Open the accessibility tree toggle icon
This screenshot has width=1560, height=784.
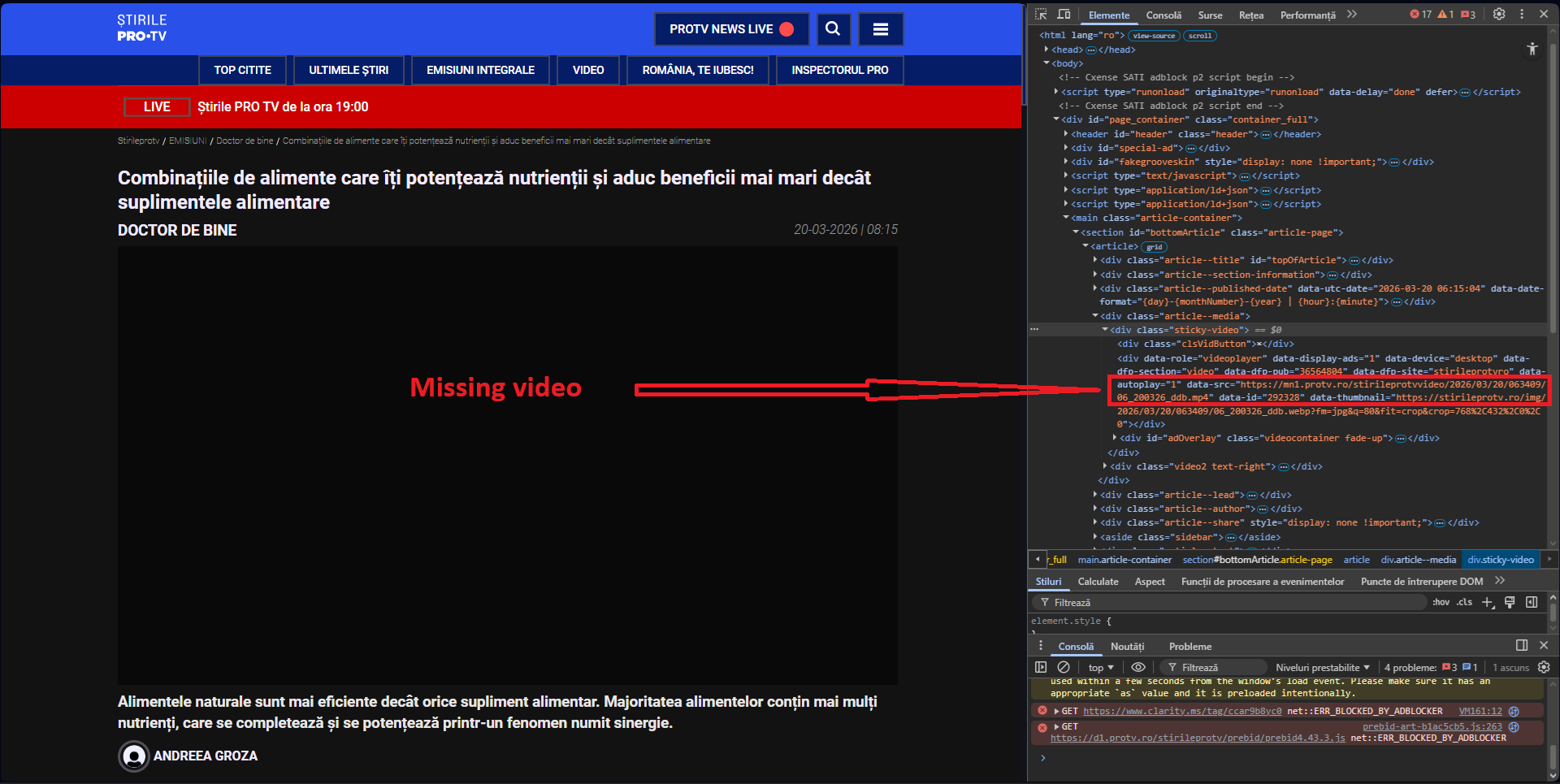coord(1532,50)
